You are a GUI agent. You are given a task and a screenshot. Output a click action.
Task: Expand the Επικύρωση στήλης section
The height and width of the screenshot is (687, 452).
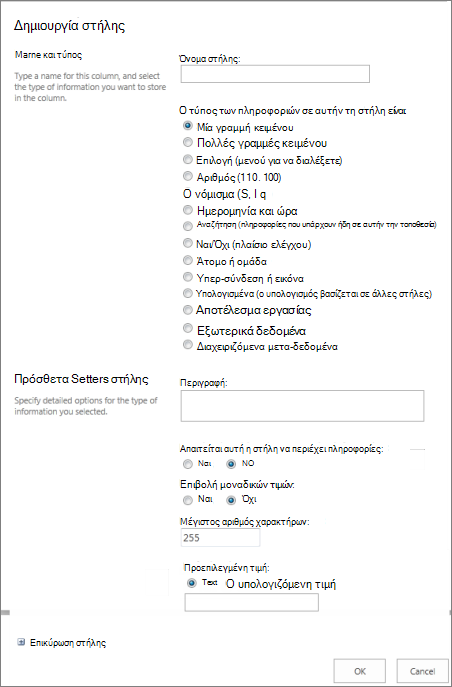pos(21,642)
